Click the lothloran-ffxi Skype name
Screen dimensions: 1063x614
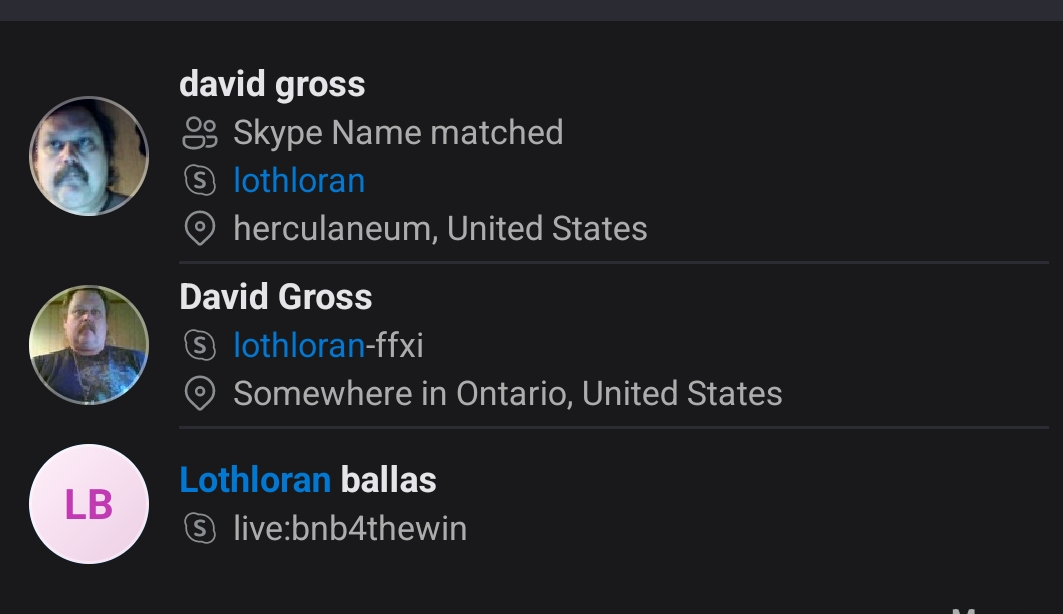click(x=328, y=346)
